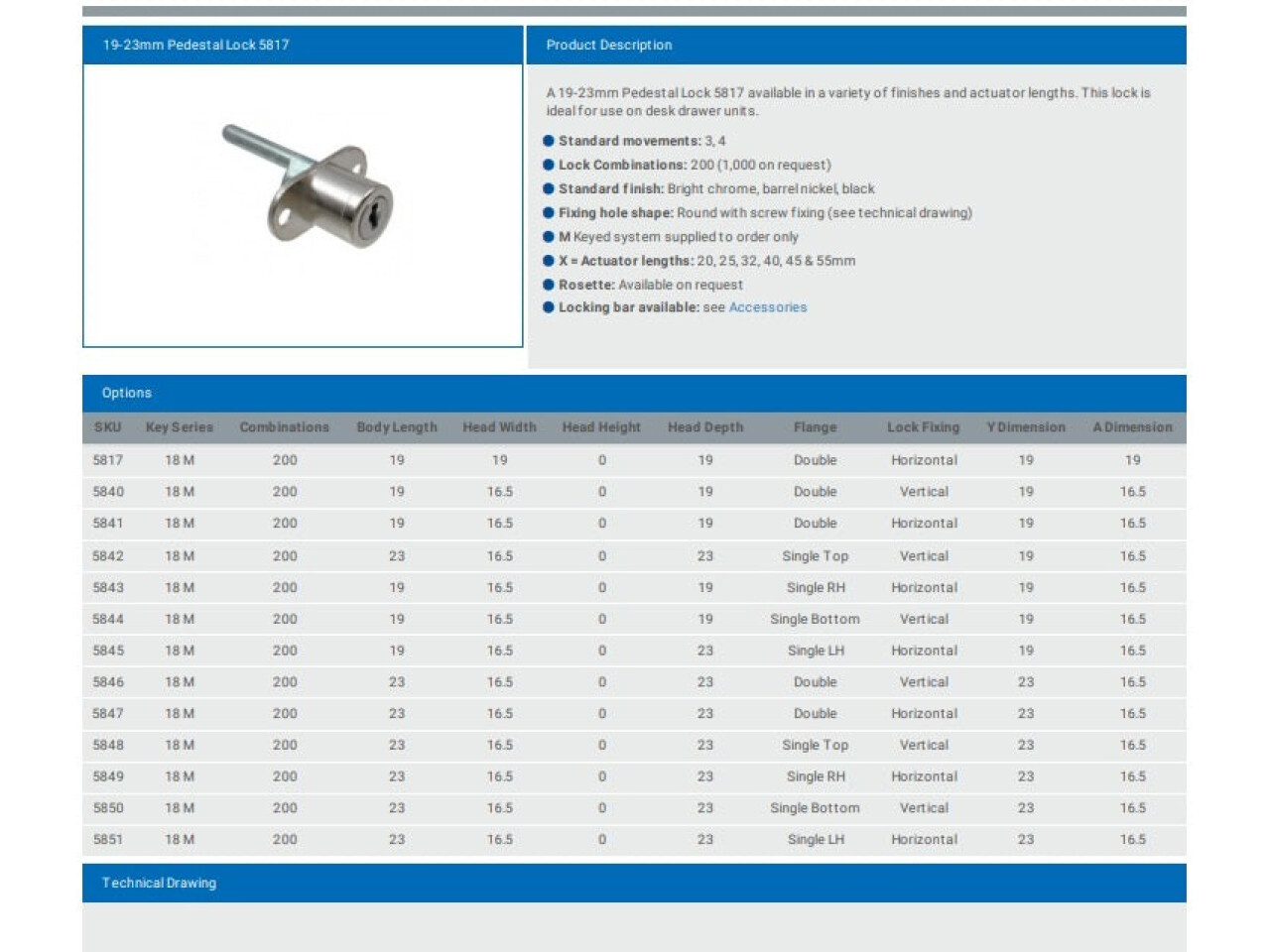1270x952 pixels.
Task: Select SKU 5845 in the table
Action: [108, 651]
